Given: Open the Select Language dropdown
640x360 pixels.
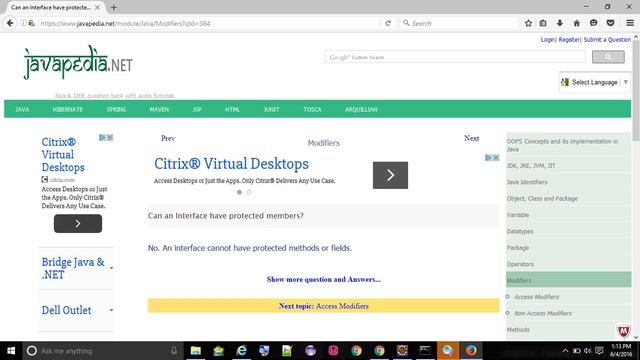Looking at the screenshot, I should coord(595,82).
